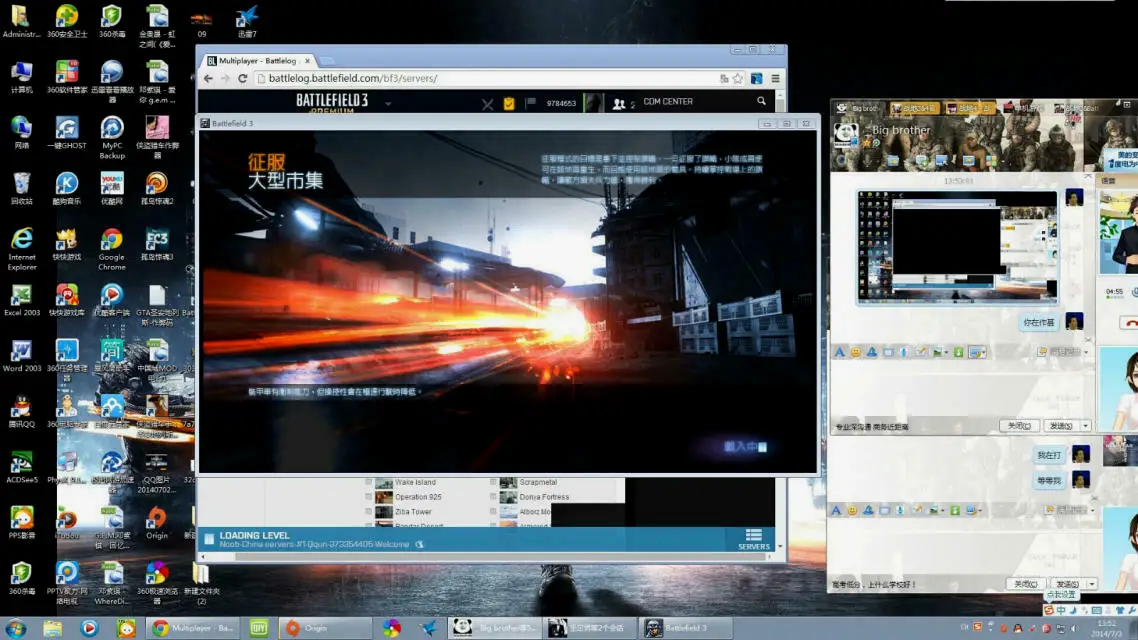Expand send options arrow upper chat
The height and width of the screenshot is (640, 1138).
[x=1086, y=426]
